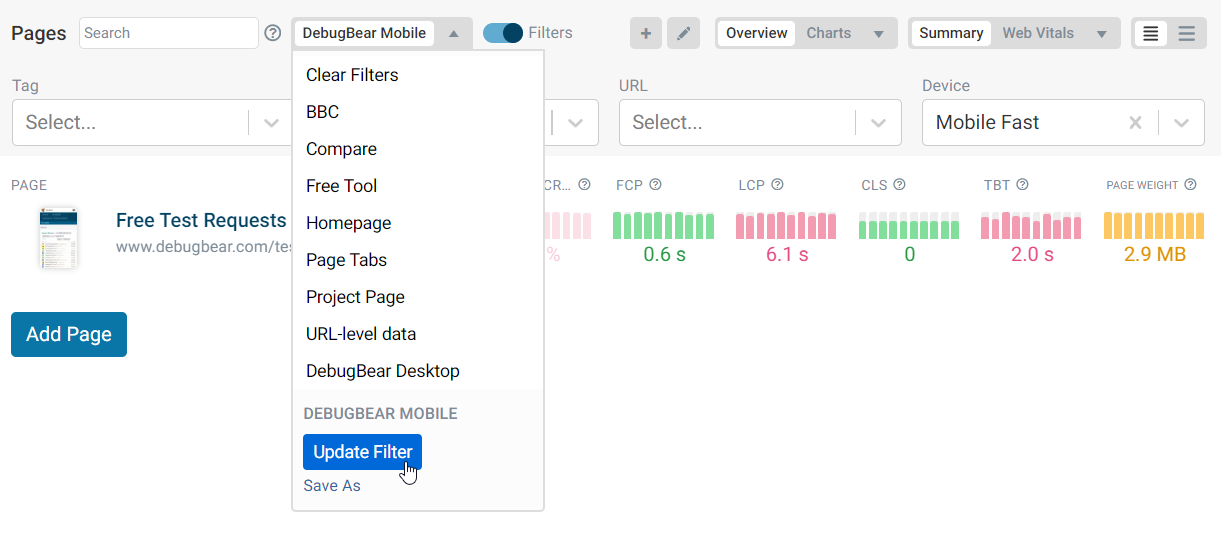1221x551 pixels.
Task: Open the FCP help tooltip icon
Action: (x=656, y=185)
